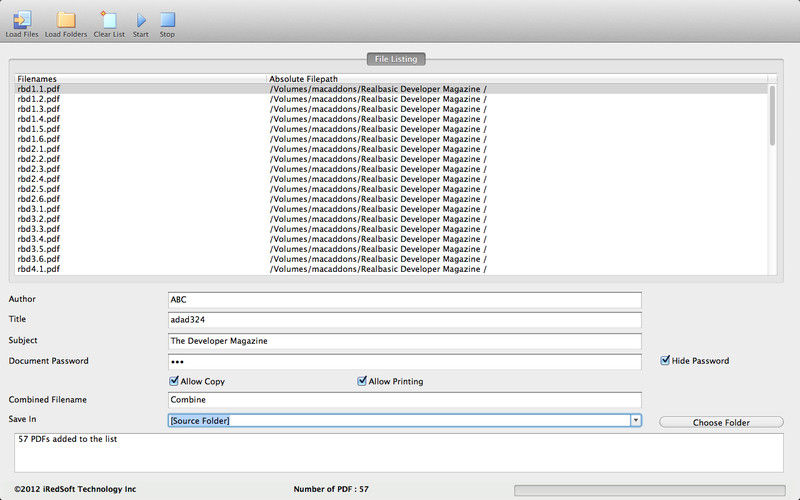This screenshot has width=800, height=500.
Task: Click the Filenames column header
Action: pos(140,79)
